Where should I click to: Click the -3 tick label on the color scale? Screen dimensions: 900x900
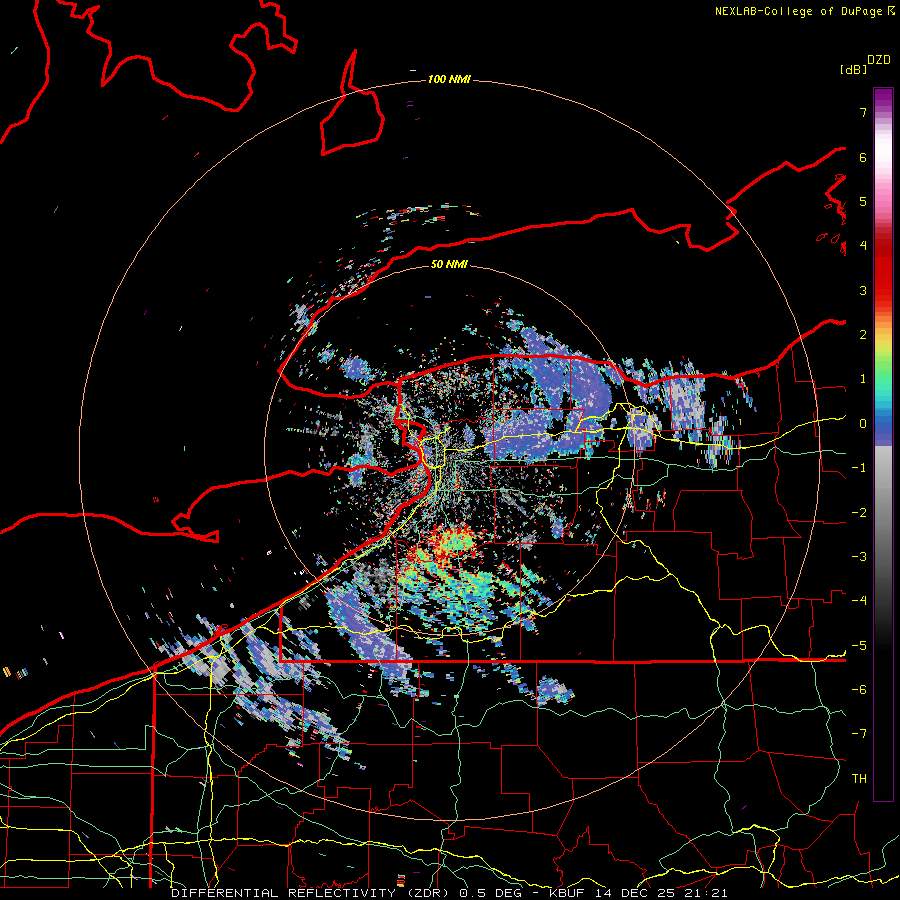click(x=859, y=557)
